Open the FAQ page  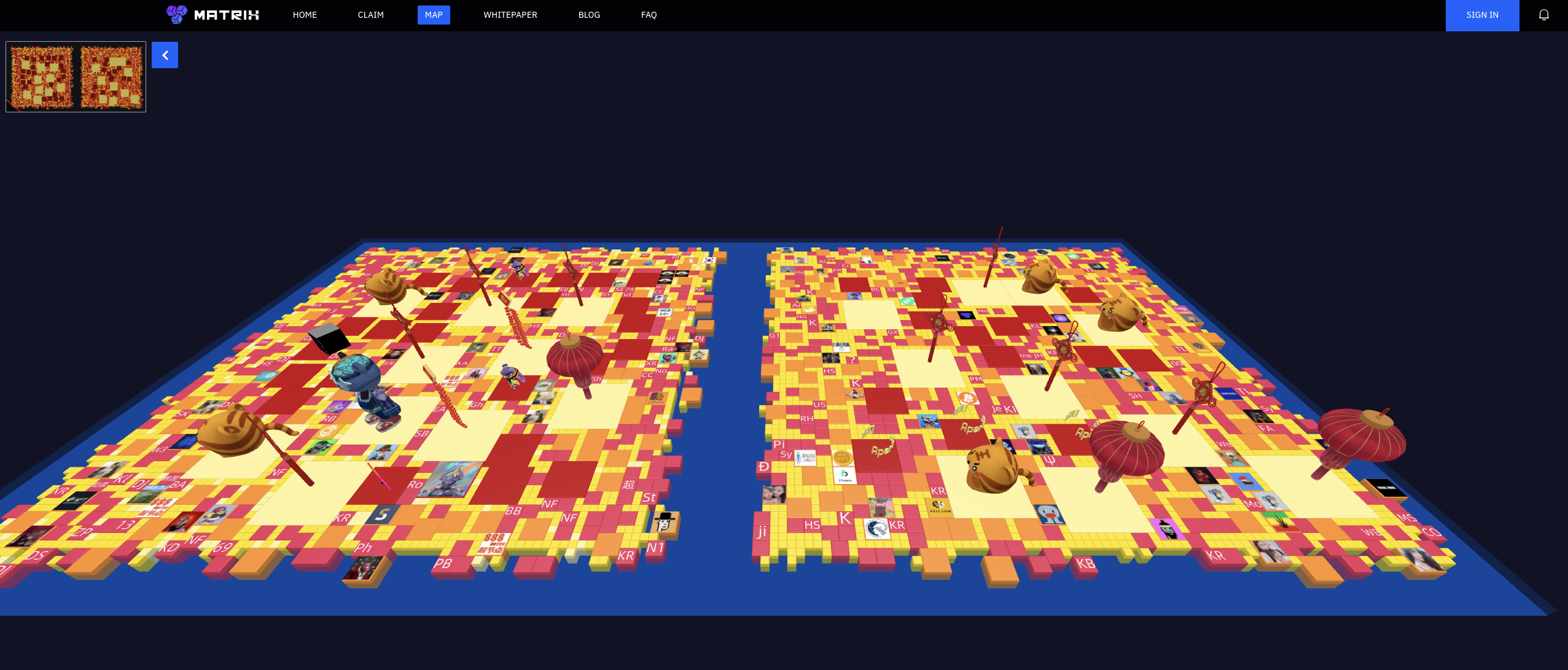pyautogui.click(x=649, y=15)
